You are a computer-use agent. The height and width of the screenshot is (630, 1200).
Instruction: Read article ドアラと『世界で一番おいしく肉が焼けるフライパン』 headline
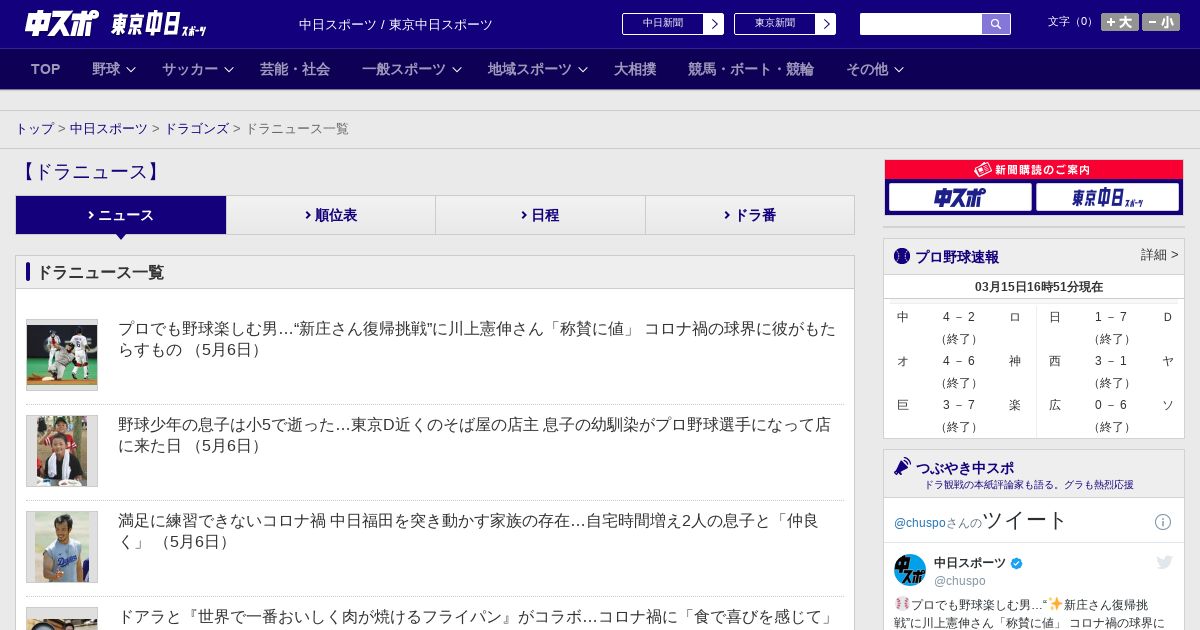pyautogui.click(x=476, y=617)
